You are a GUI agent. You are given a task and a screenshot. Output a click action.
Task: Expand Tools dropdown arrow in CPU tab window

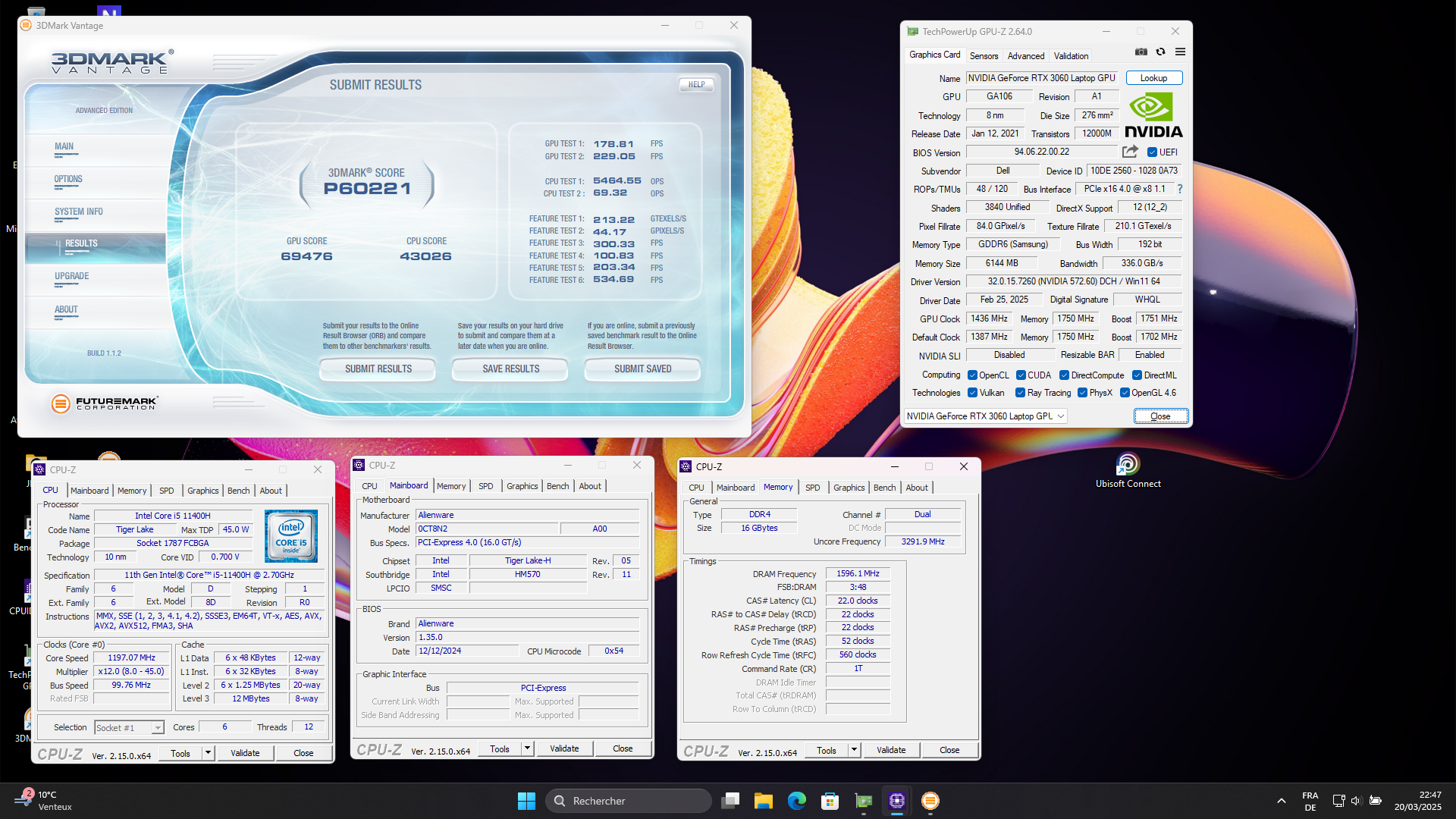[208, 753]
